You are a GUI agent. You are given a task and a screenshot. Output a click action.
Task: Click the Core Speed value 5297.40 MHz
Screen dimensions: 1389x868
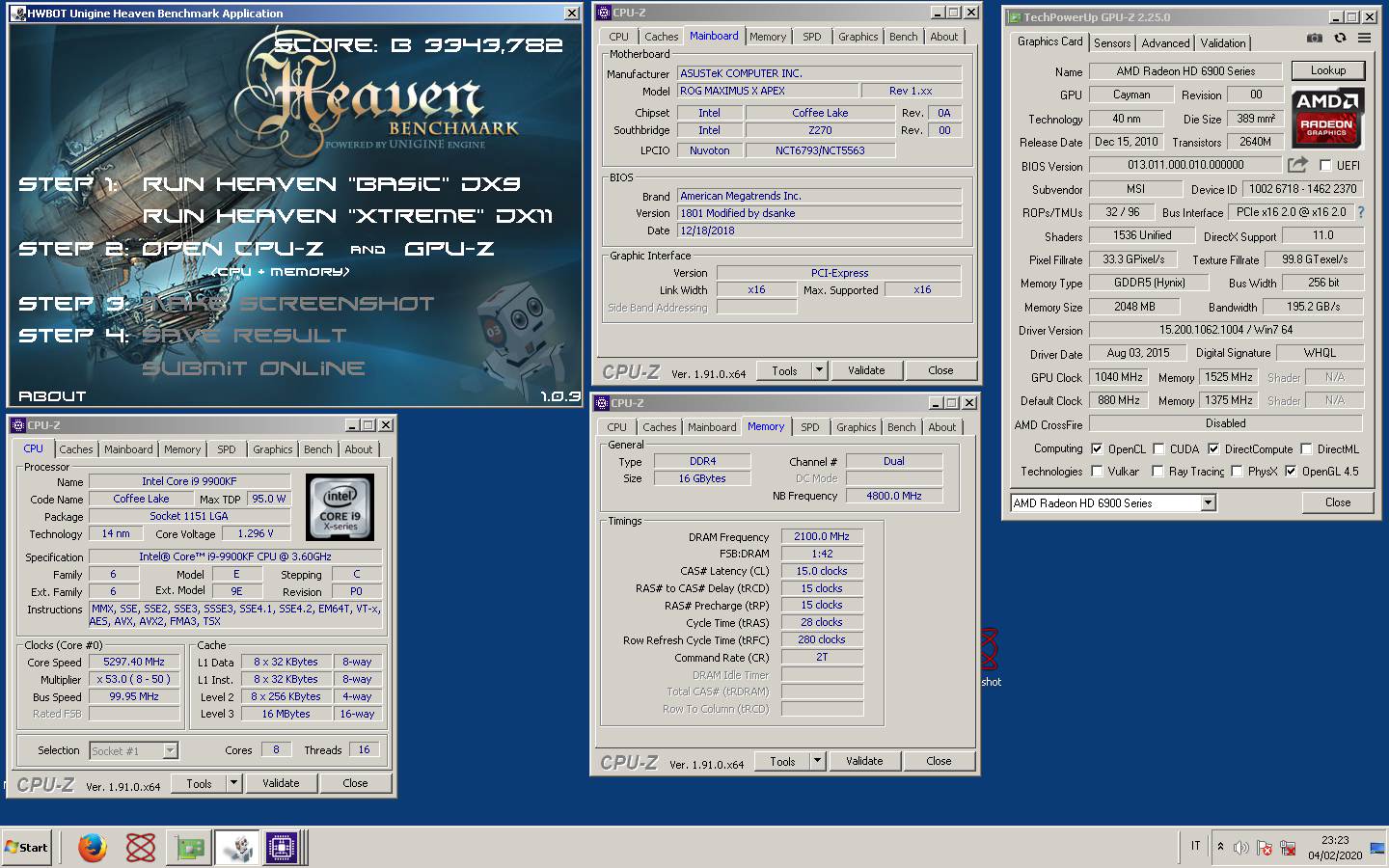point(134,662)
